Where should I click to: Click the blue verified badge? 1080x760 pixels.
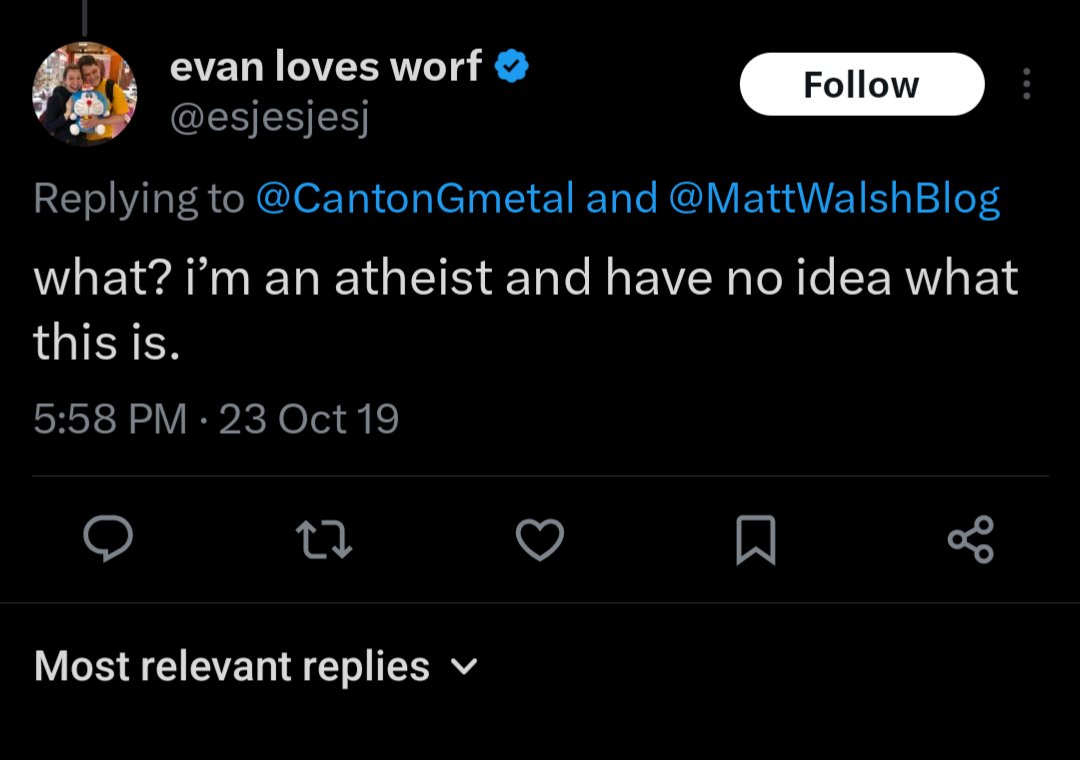[512, 66]
